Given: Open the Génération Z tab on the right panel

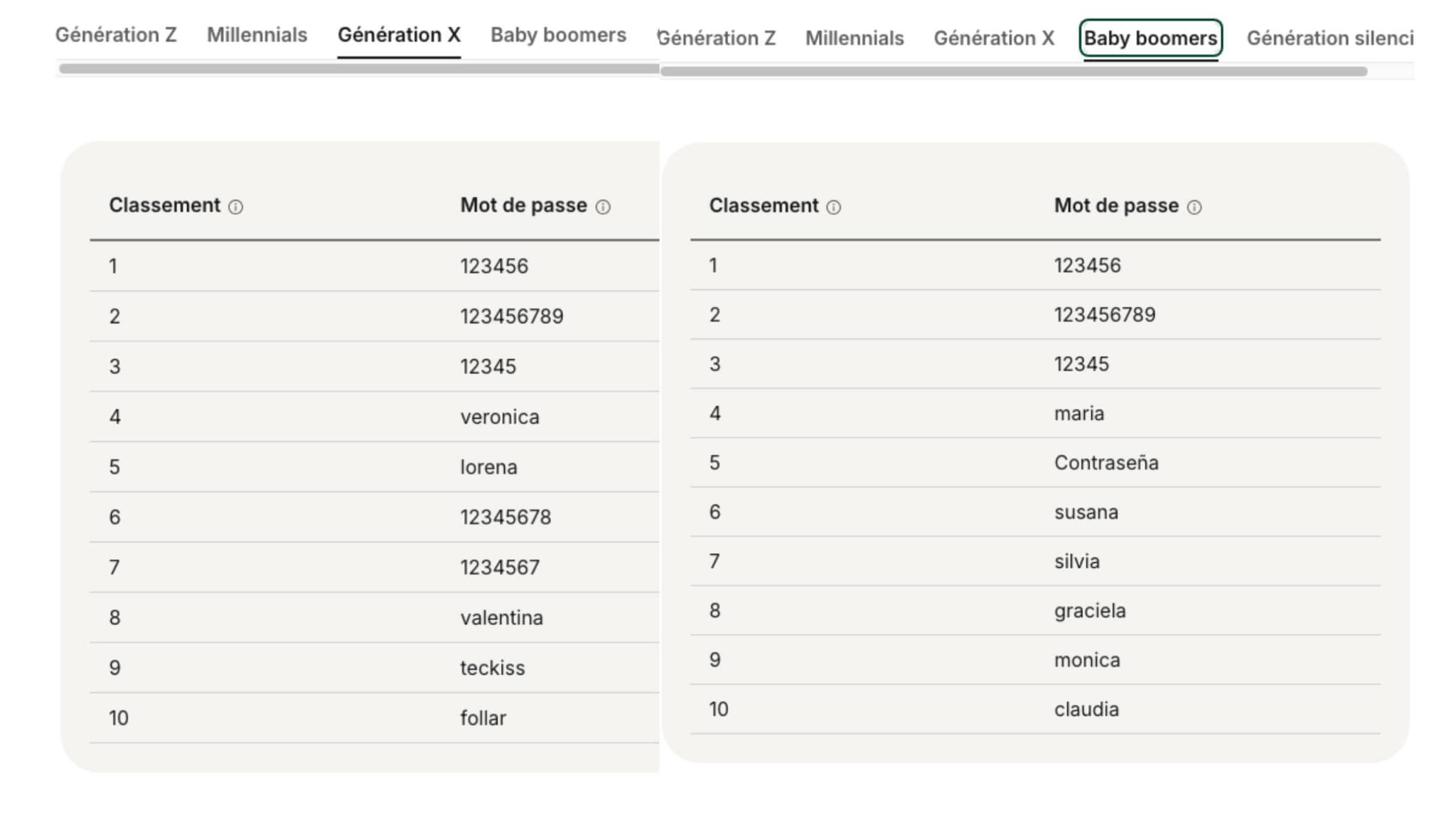Looking at the screenshot, I should (717, 38).
